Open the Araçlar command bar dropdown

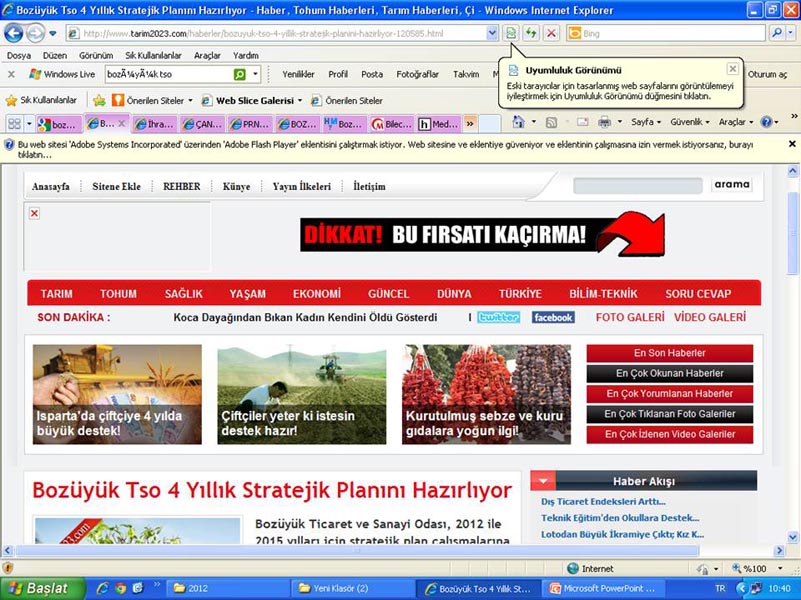[x=736, y=122]
